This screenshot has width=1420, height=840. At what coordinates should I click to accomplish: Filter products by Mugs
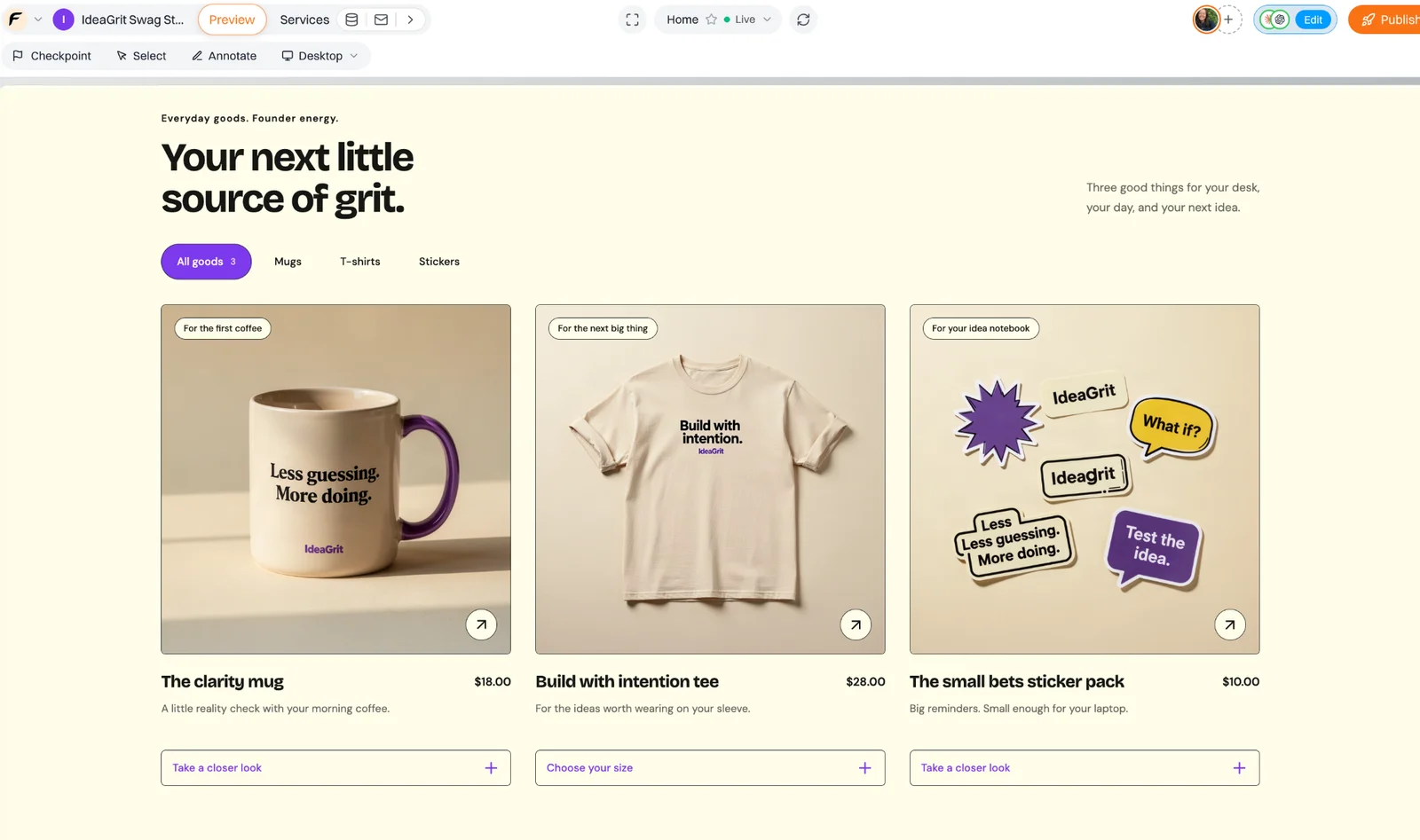[x=288, y=262]
